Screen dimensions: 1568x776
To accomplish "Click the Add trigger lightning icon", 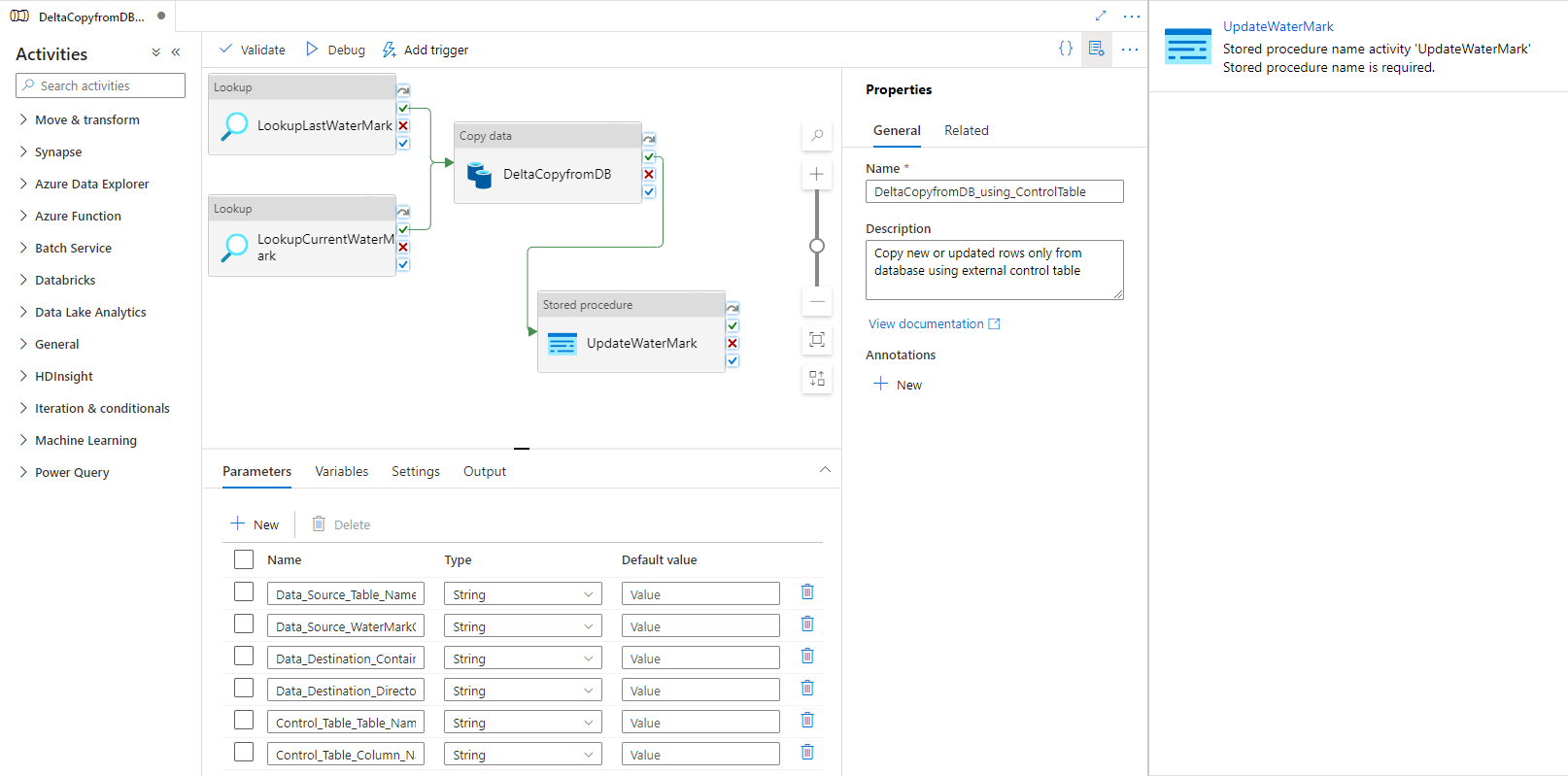I will 390,50.
